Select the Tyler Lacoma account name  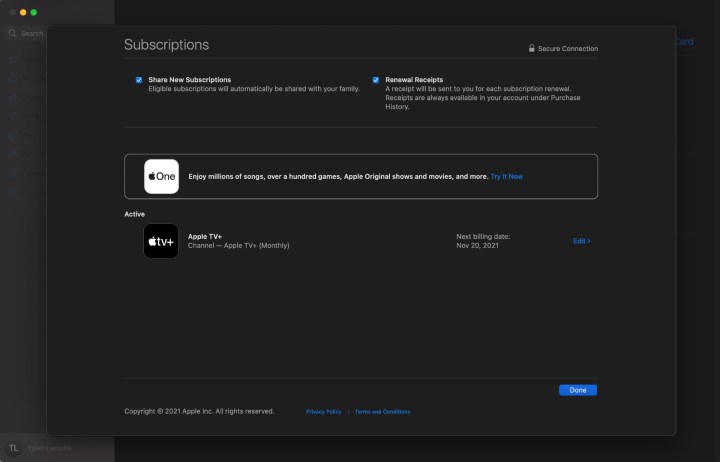click(49, 448)
